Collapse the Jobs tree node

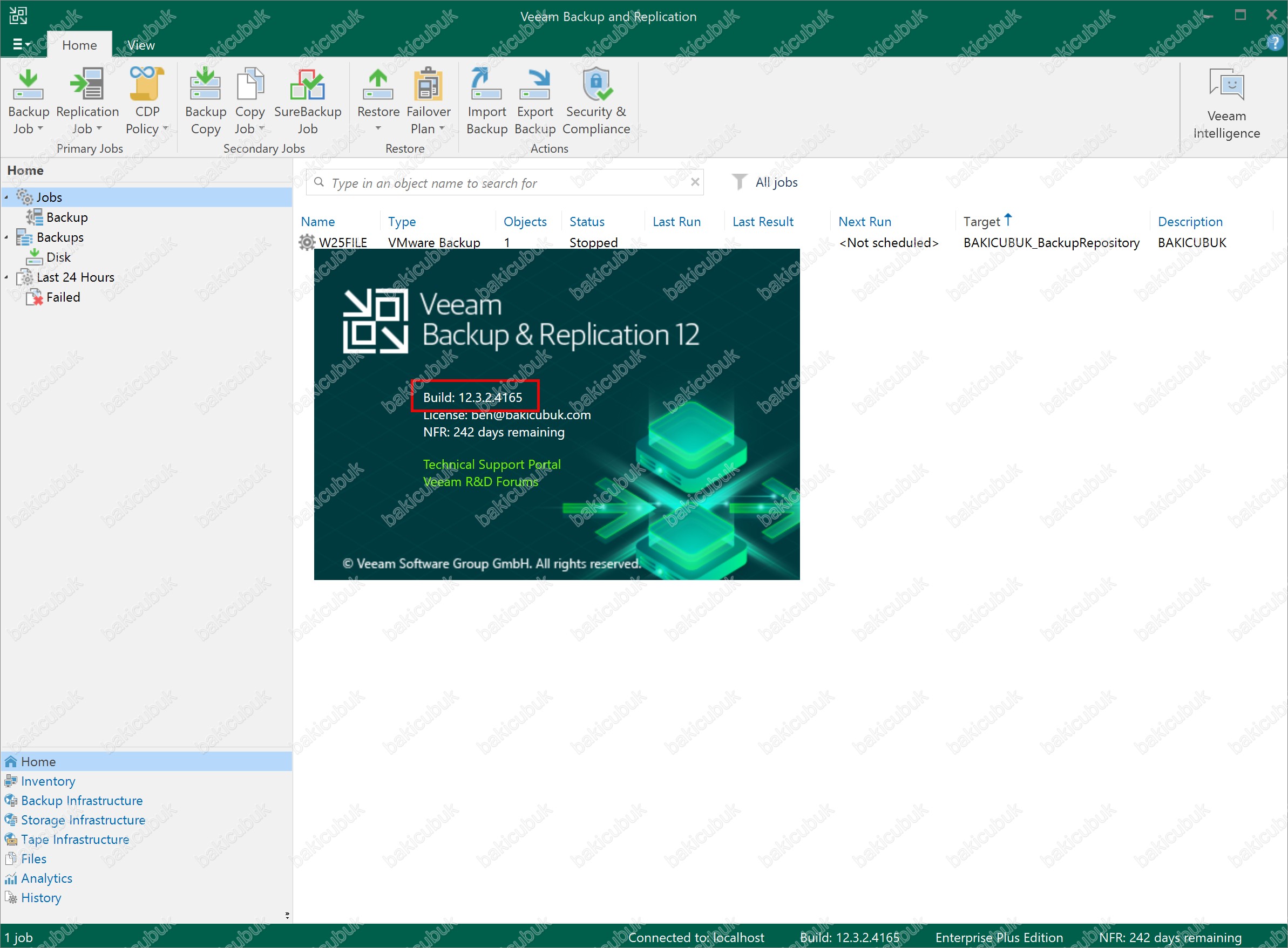pyautogui.click(x=6, y=197)
